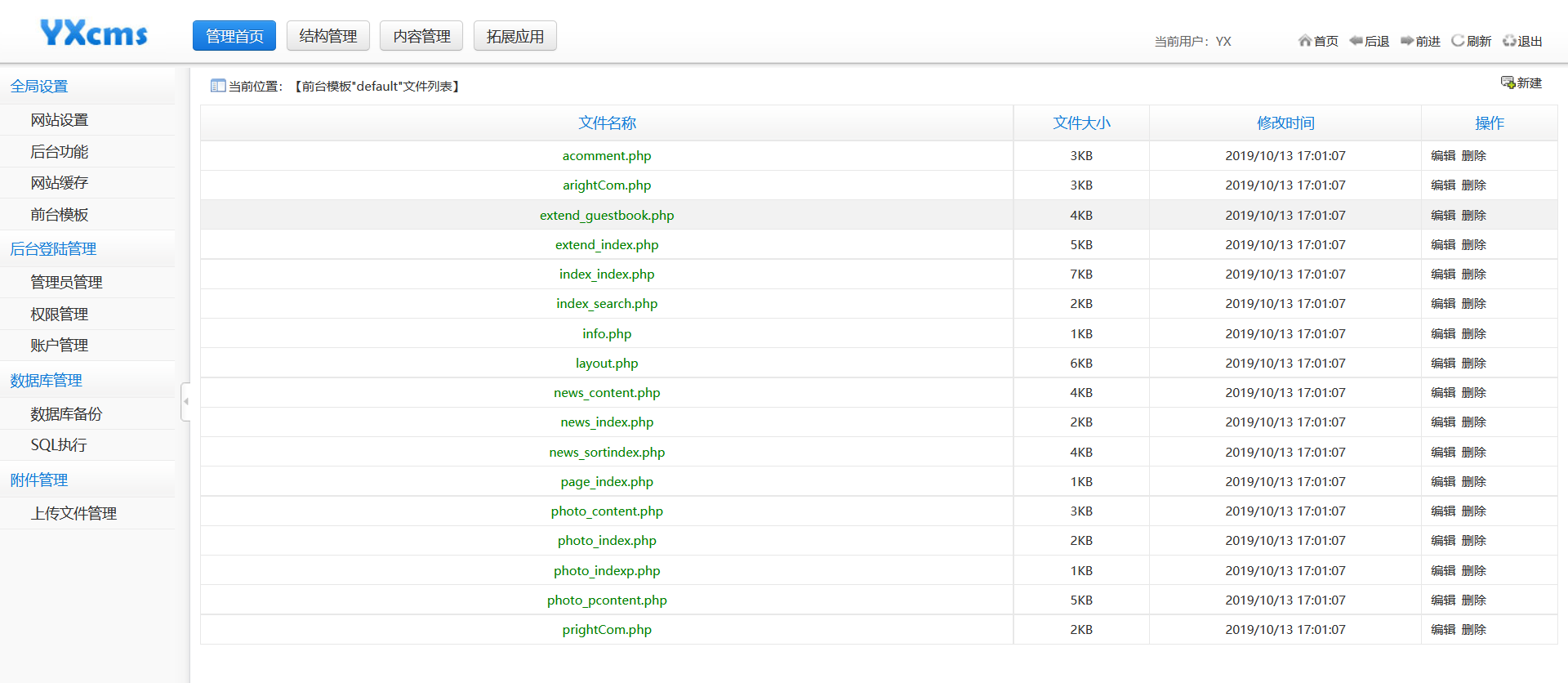
Task: Click the back arrow icon 后退
Action: pos(1356,41)
